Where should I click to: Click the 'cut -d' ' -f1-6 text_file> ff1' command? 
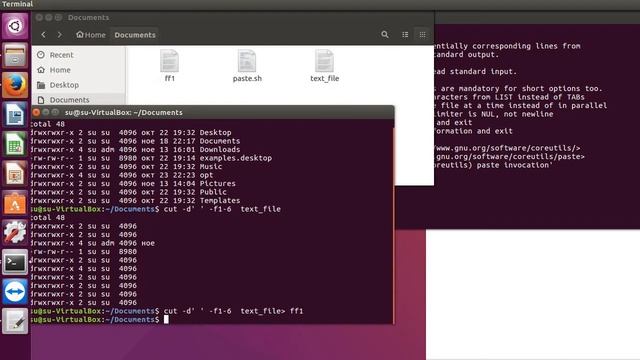point(233,311)
